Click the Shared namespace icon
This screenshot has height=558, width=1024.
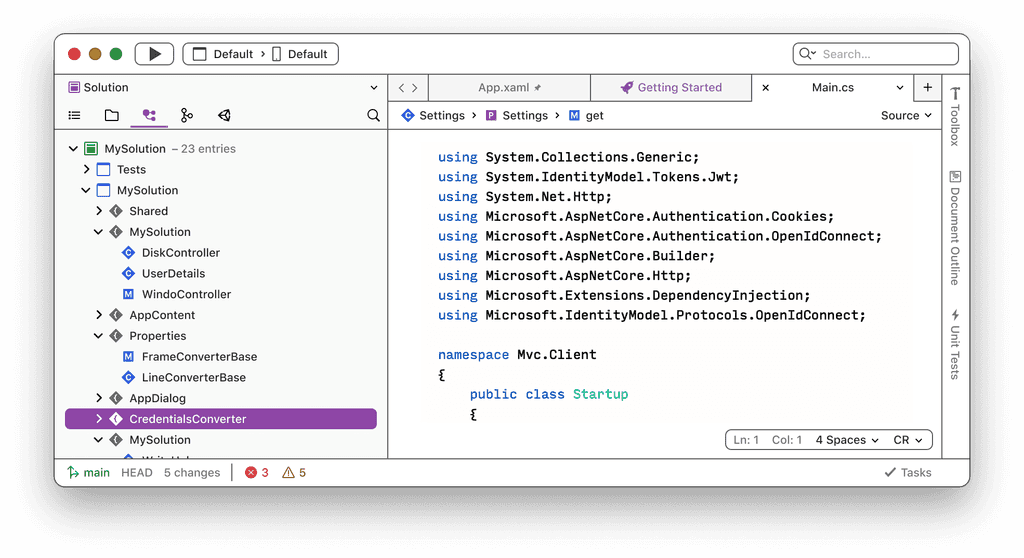[116, 211]
